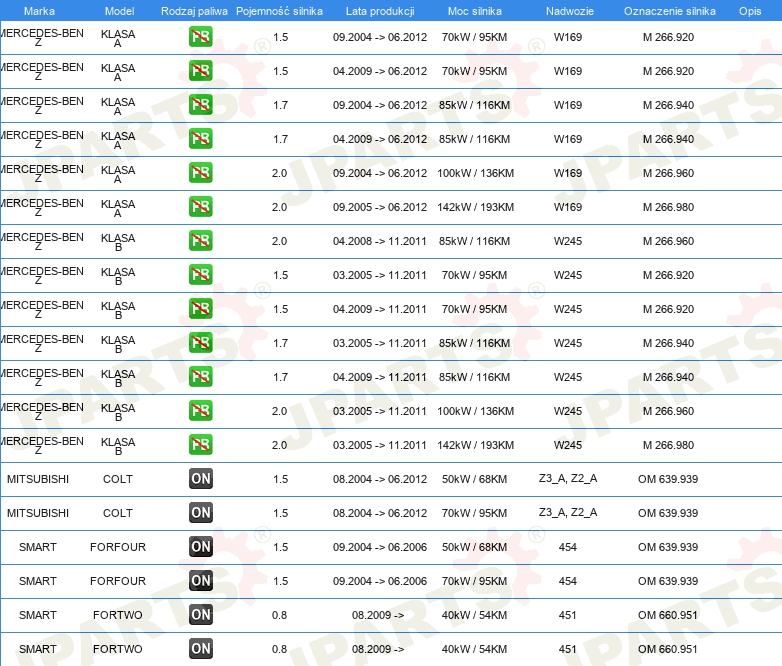Click ON diesel icon for Colt 50kW row
This screenshot has height=666, width=782.
pyautogui.click(x=200, y=478)
